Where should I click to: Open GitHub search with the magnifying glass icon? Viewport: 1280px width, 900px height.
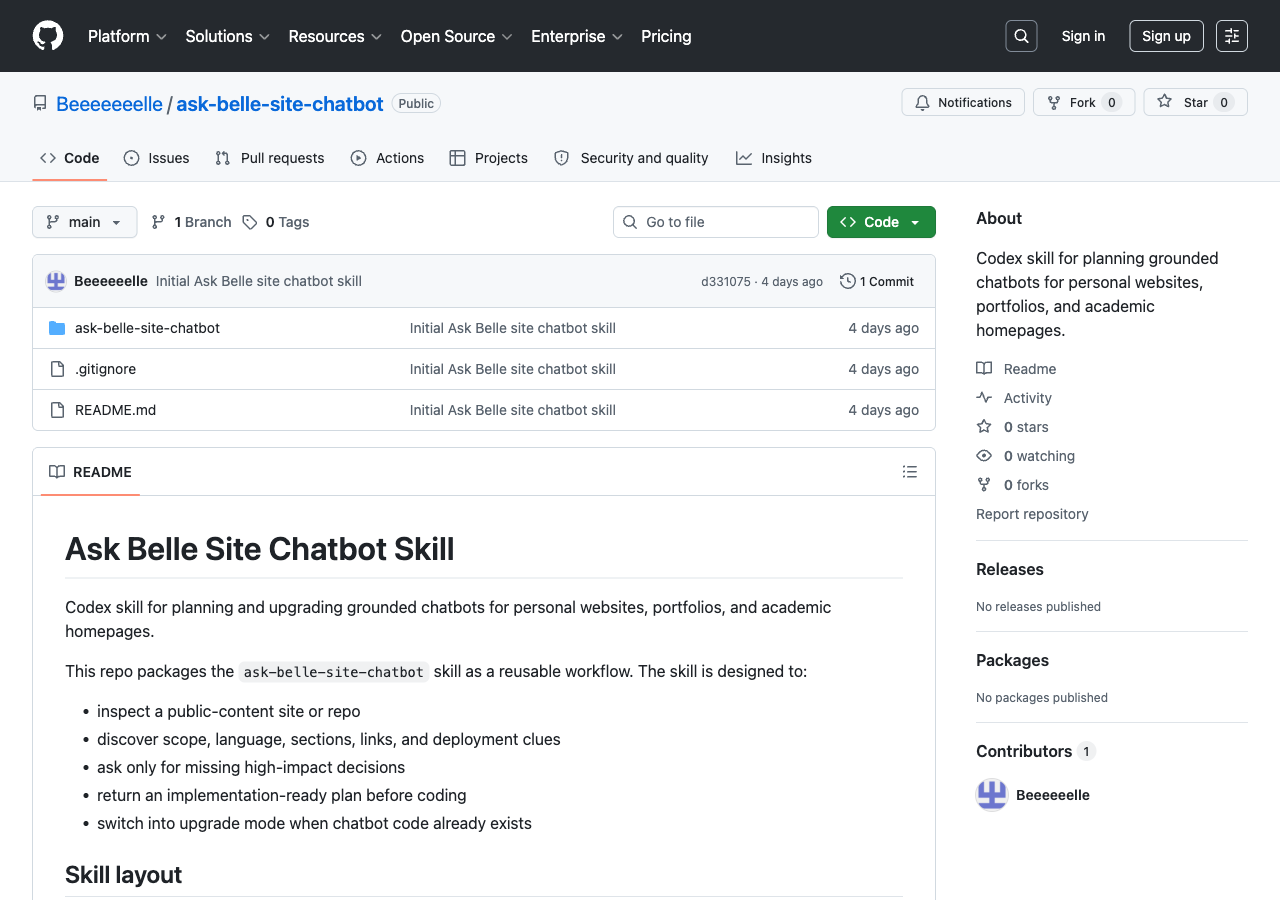1021,36
